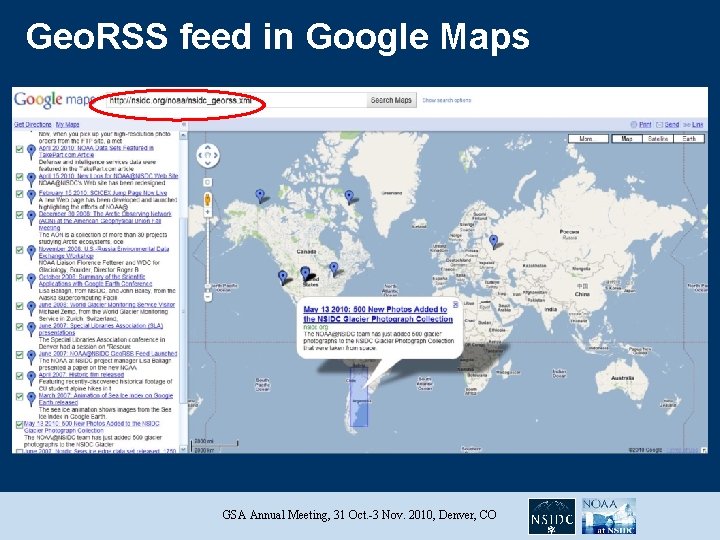Click the pin beside Special Libraries Association entry
Screen dimensions: 720x540
coord(31,329)
